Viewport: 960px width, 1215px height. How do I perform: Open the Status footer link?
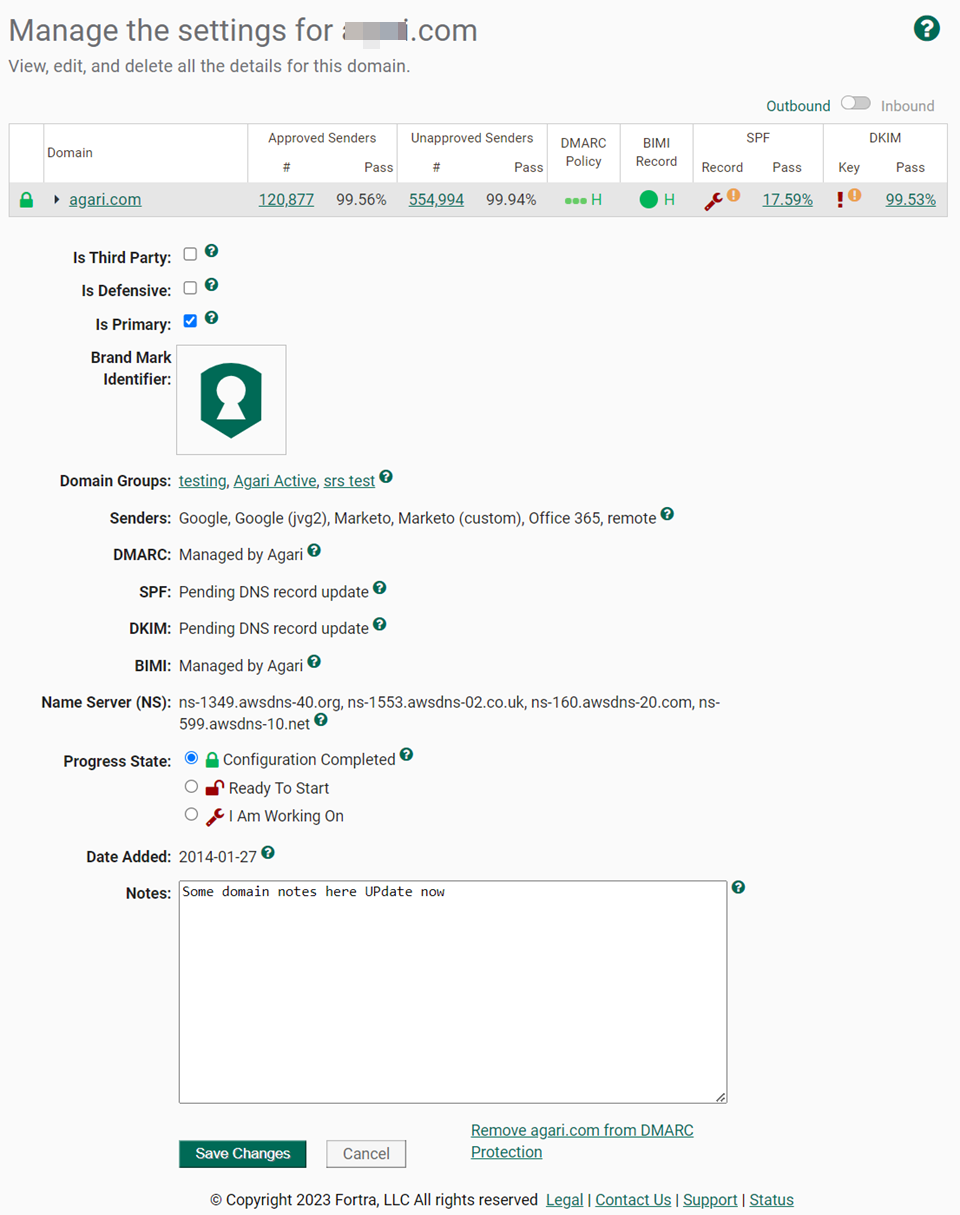tap(771, 1200)
